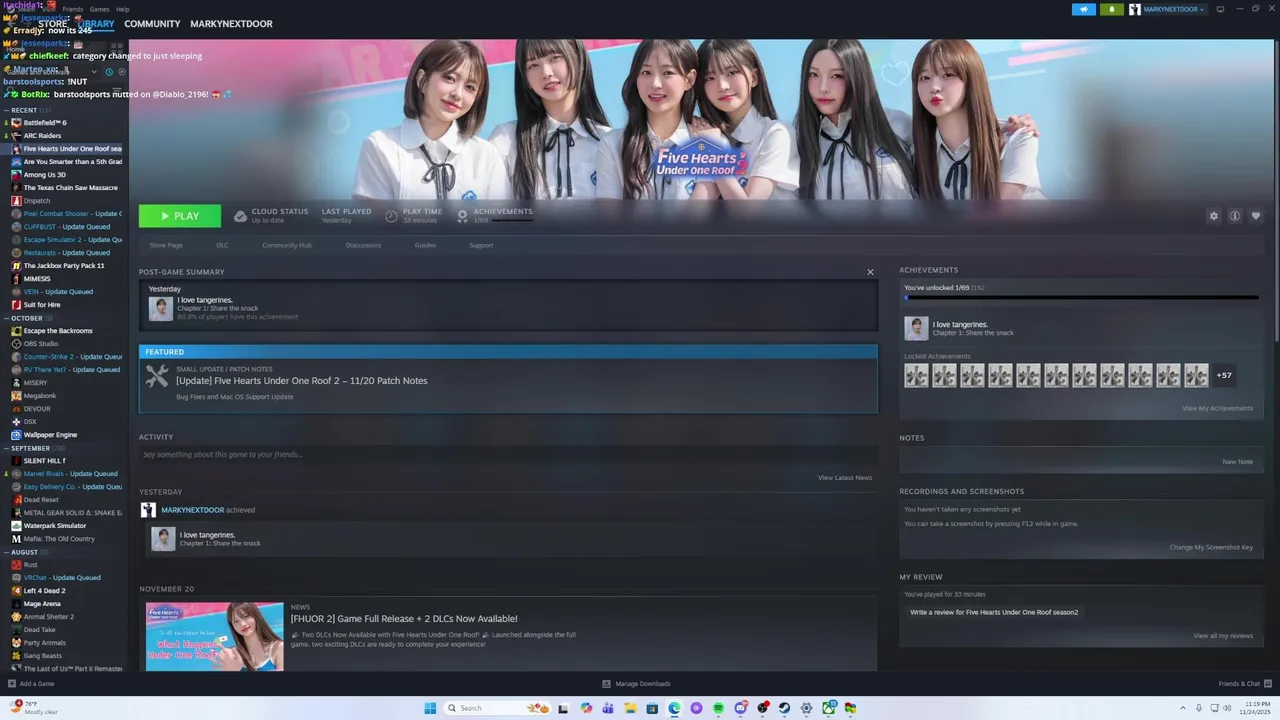The width and height of the screenshot is (1280, 720).
Task: Open the Guides link
Action: point(425,245)
